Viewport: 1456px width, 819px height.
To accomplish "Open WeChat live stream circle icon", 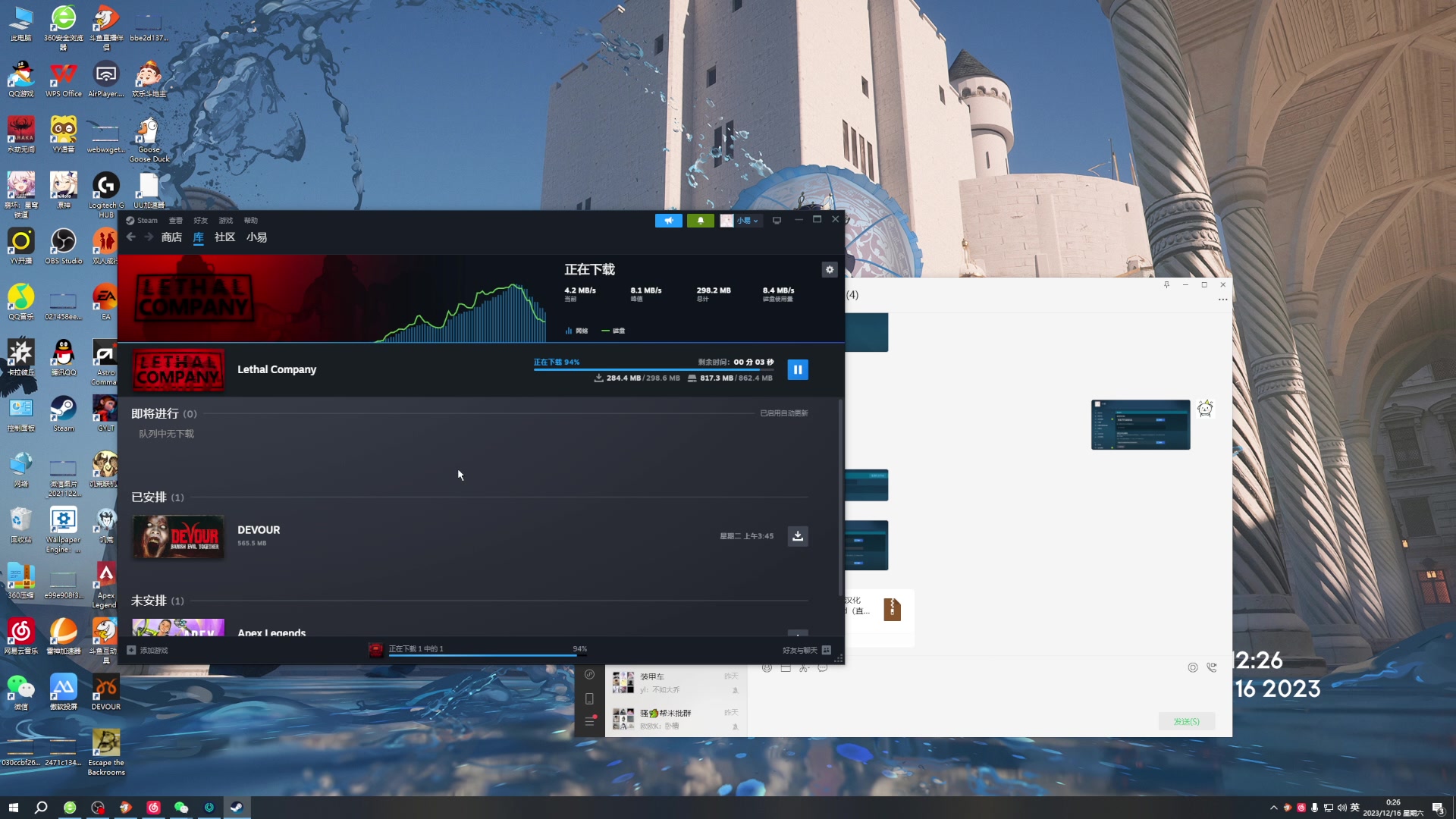I will pos(1193,667).
